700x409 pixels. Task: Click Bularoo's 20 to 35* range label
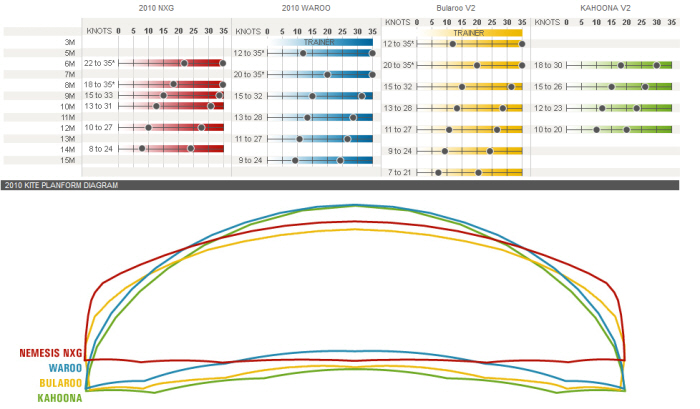(398, 65)
